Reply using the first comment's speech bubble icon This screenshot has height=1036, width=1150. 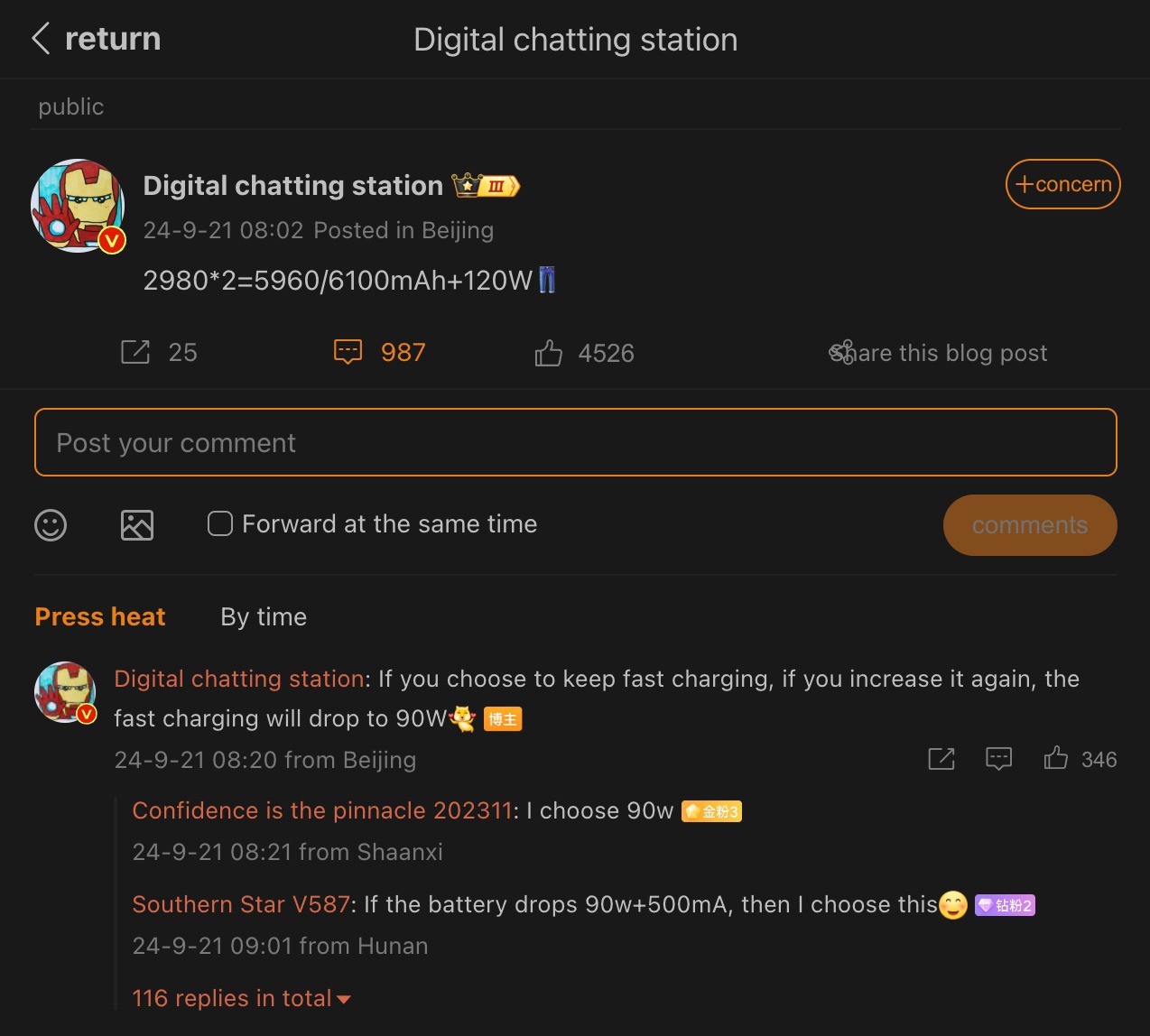[998, 759]
